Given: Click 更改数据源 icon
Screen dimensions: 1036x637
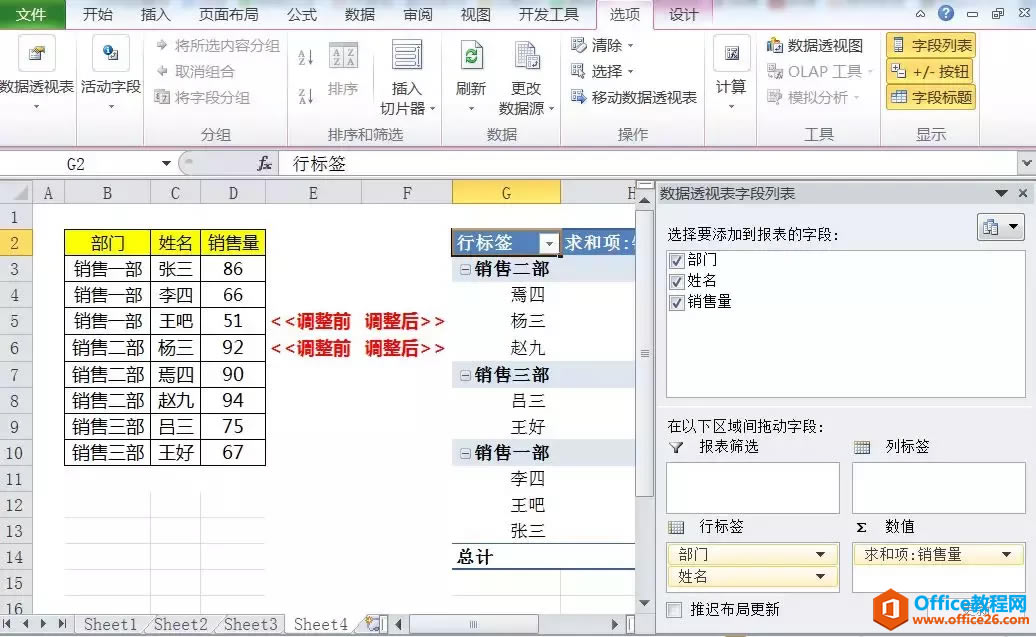Looking at the screenshot, I should [x=527, y=55].
